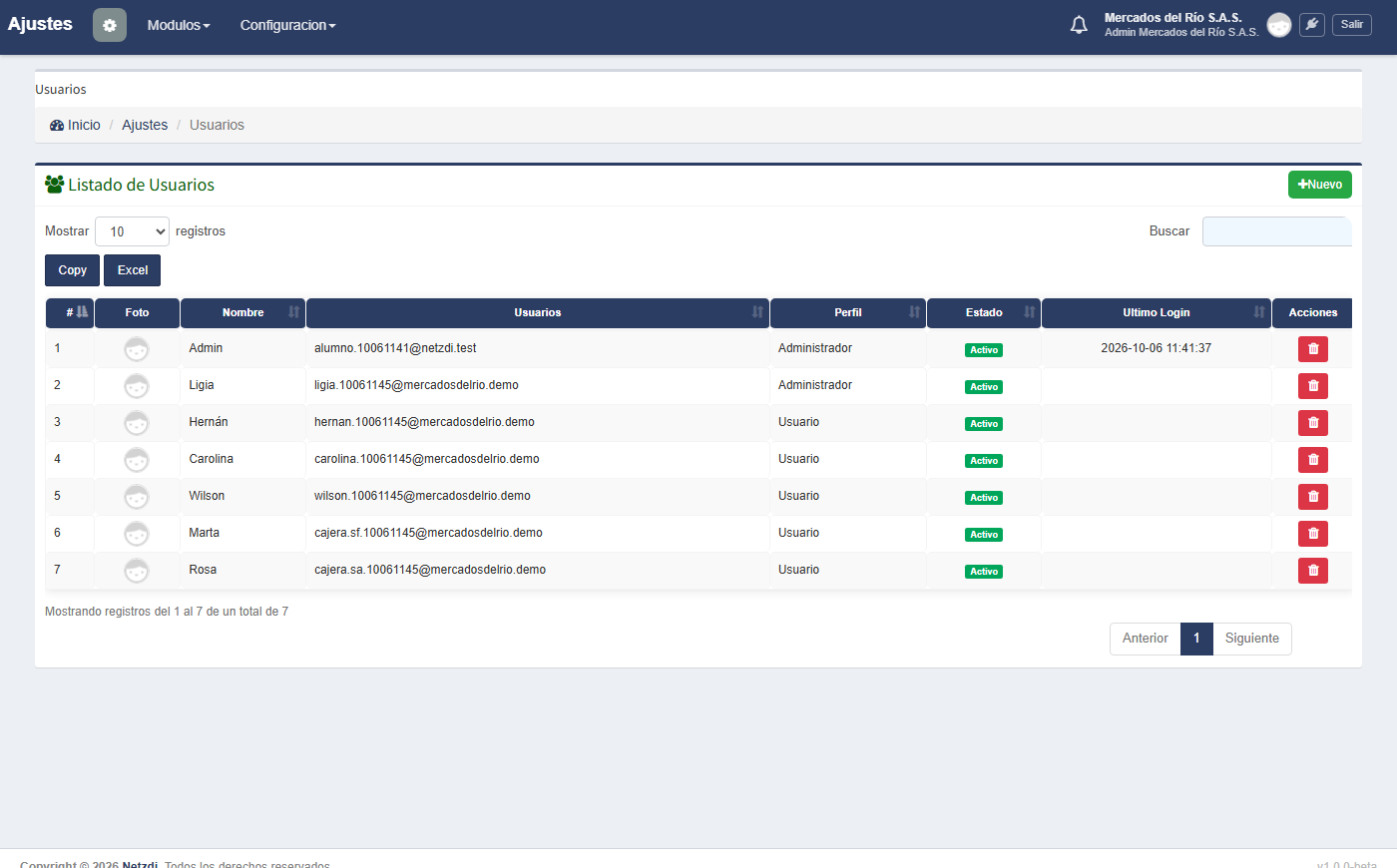
Task: Click the trash icon for user Carolina
Action: [1313, 460]
